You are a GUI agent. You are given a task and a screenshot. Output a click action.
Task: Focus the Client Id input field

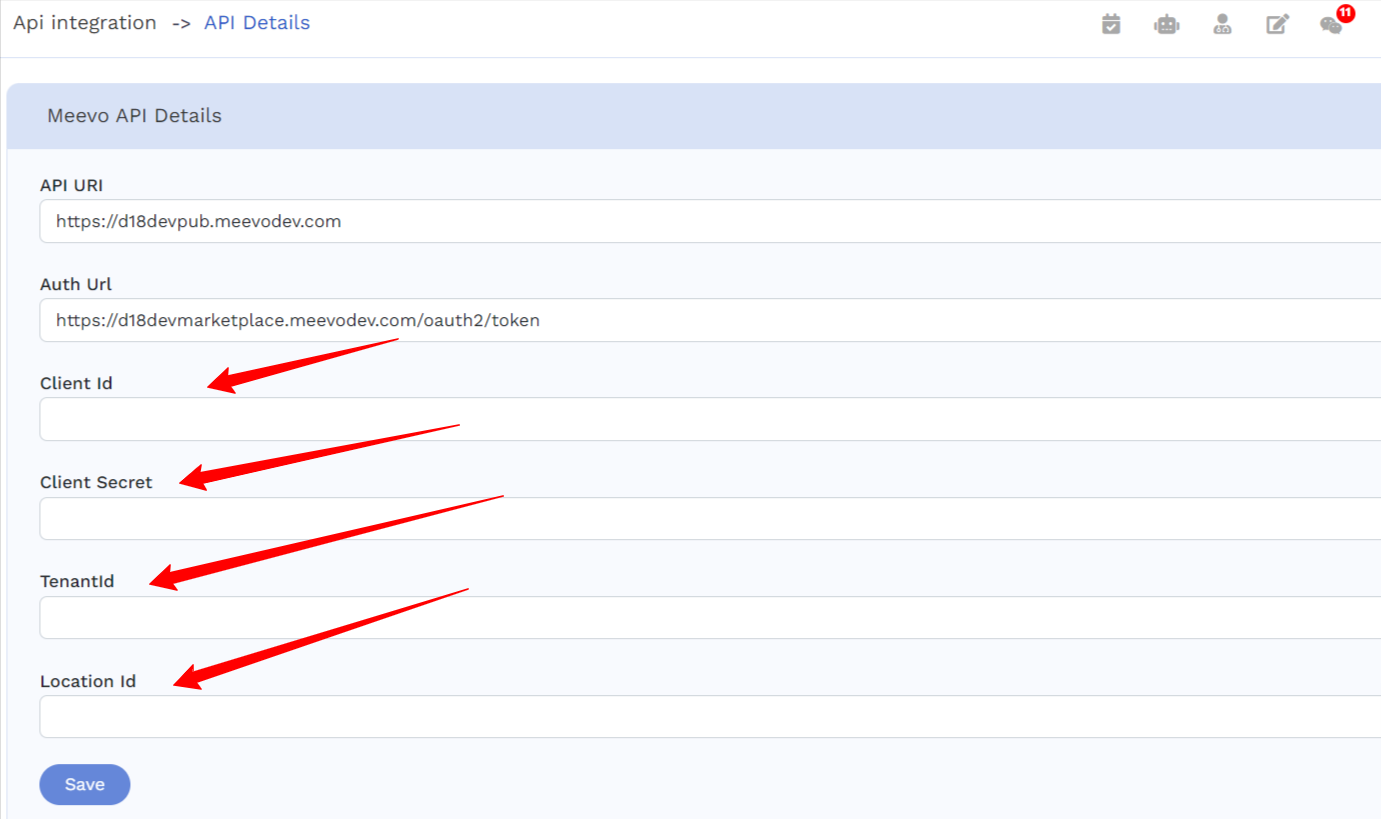pyautogui.click(x=710, y=419)
